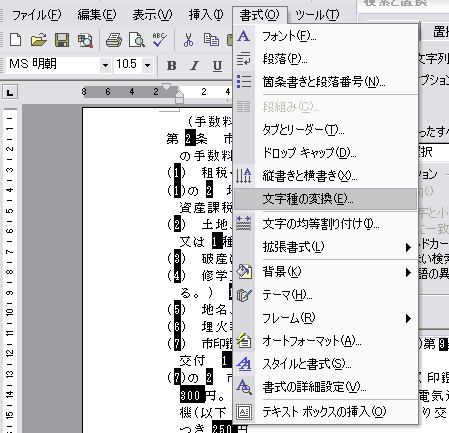The height and width of the screenshot is (433, 449).
Task: Select 文字種の変換(E)... highlighted entry
Action: (x=326, y=199)
